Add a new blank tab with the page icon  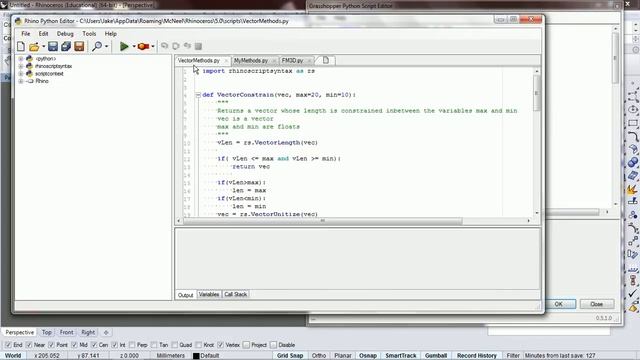point(326,60)
